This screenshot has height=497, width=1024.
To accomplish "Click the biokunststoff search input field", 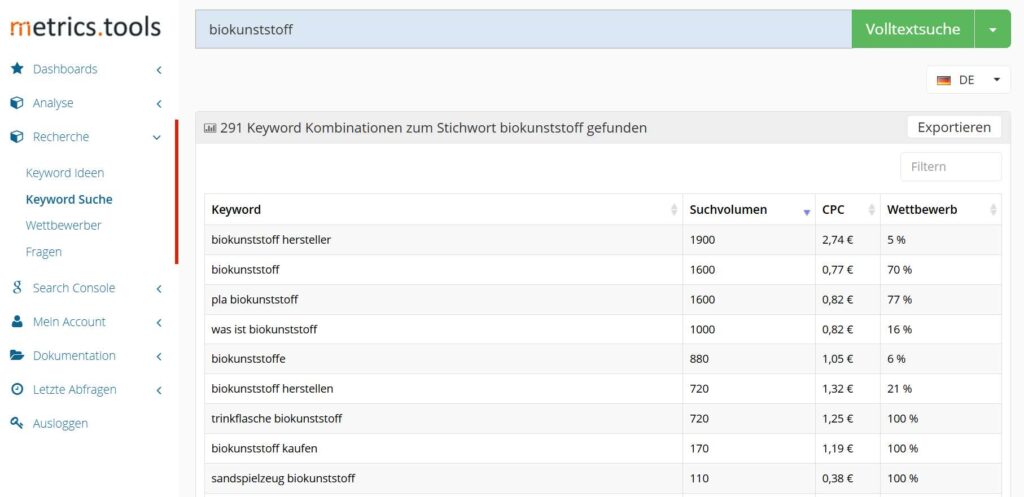I will click(523, 29).
